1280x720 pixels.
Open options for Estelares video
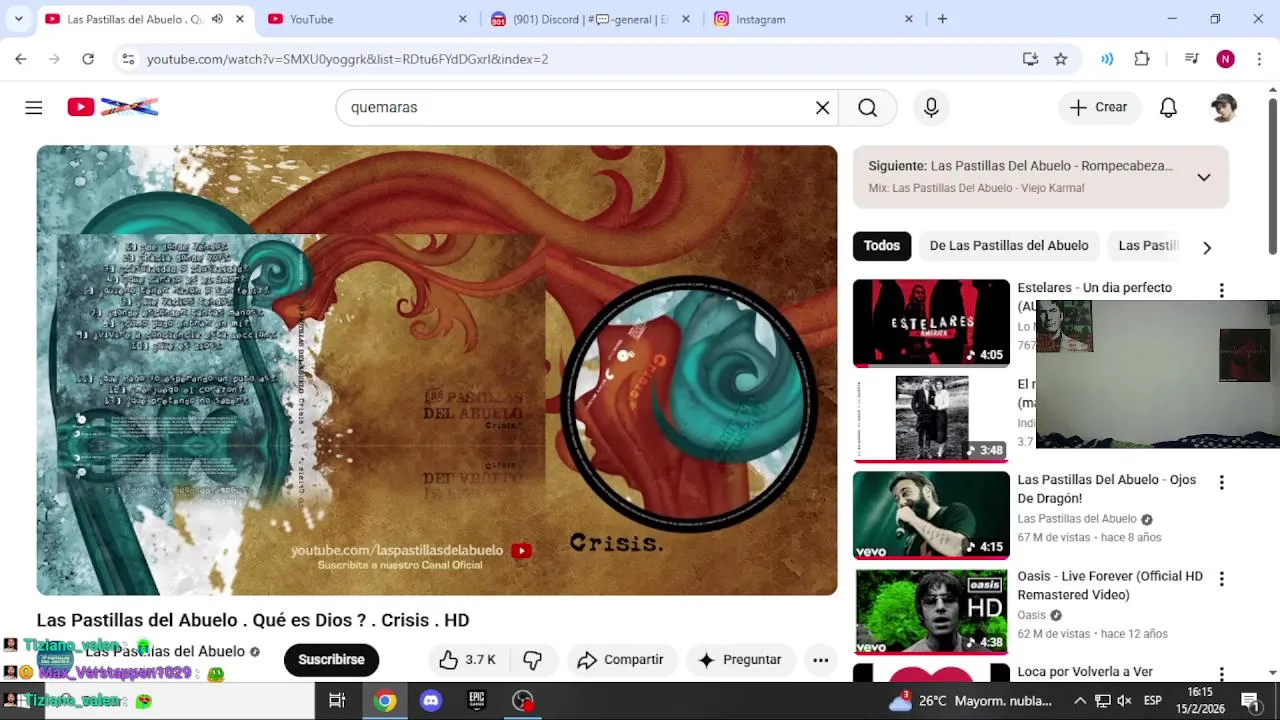point(1221,290)
